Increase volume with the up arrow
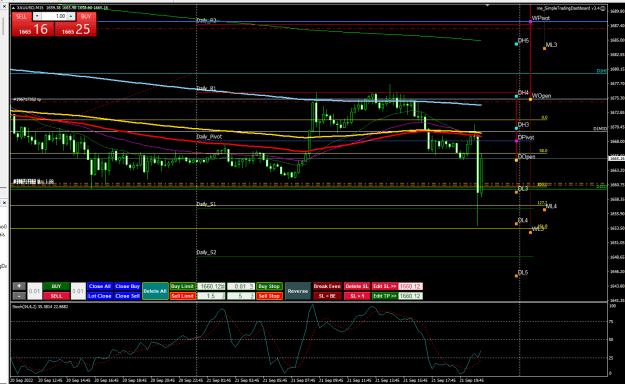 pos(71,16)
